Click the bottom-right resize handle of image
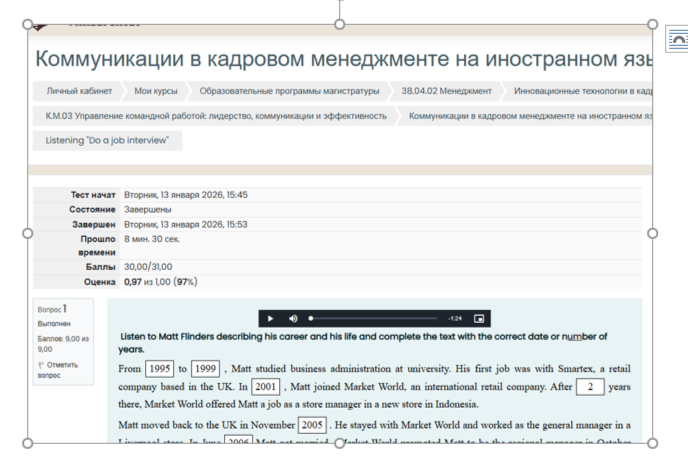 pos(653,442)
